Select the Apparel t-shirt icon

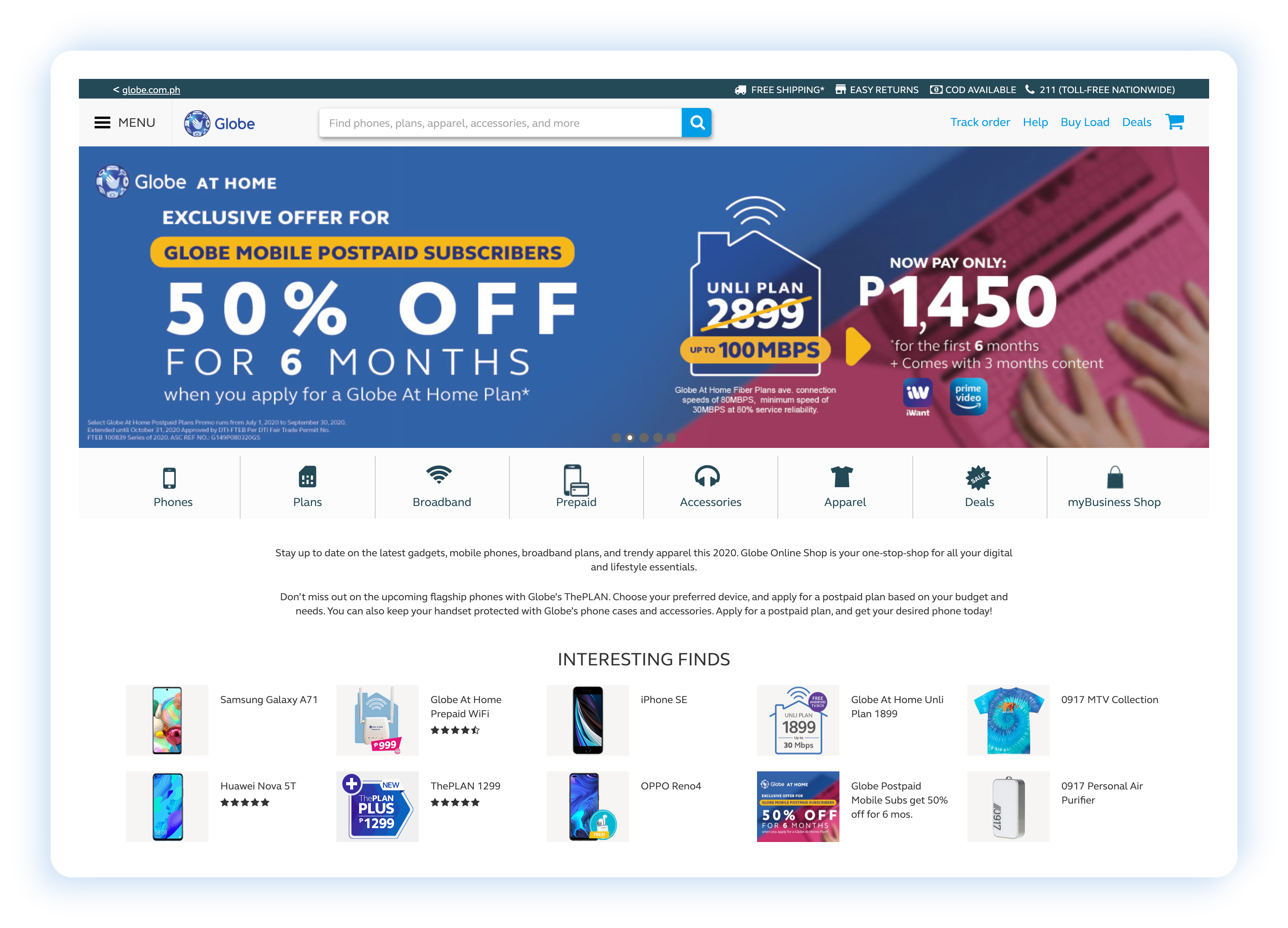tap(842, 477)
